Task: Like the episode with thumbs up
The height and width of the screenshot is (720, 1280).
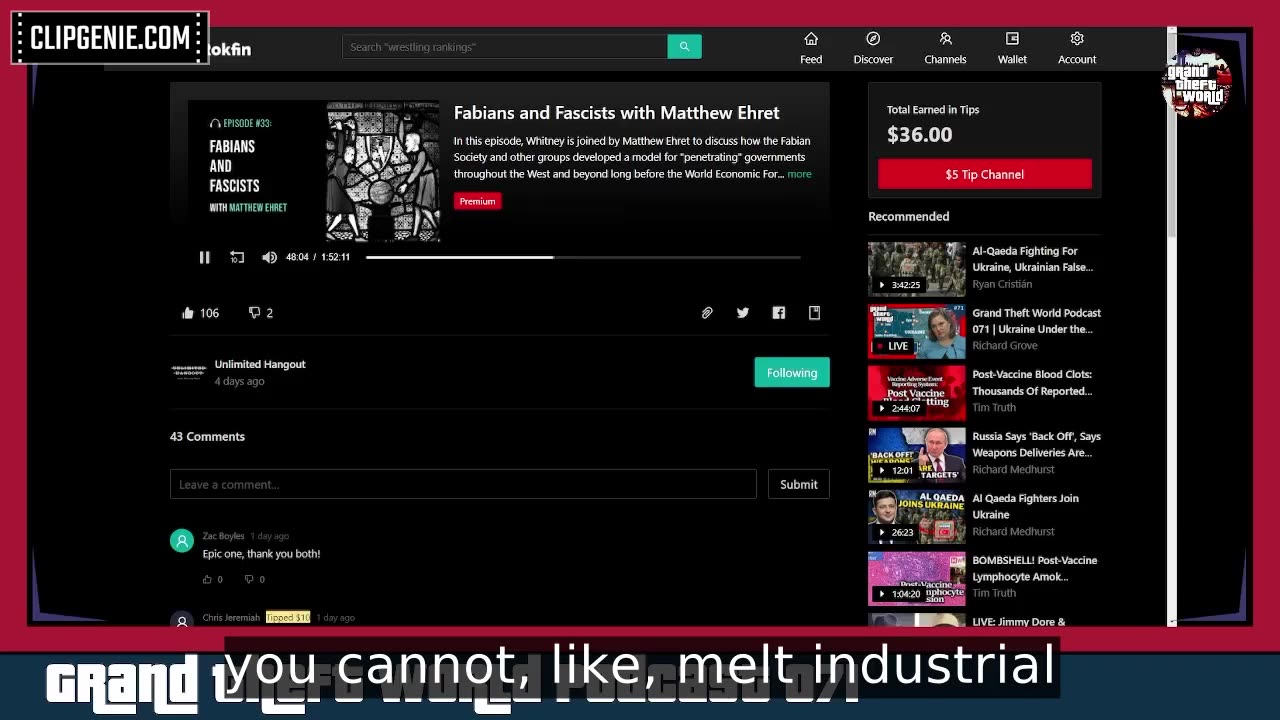Action: pos(188,313)
